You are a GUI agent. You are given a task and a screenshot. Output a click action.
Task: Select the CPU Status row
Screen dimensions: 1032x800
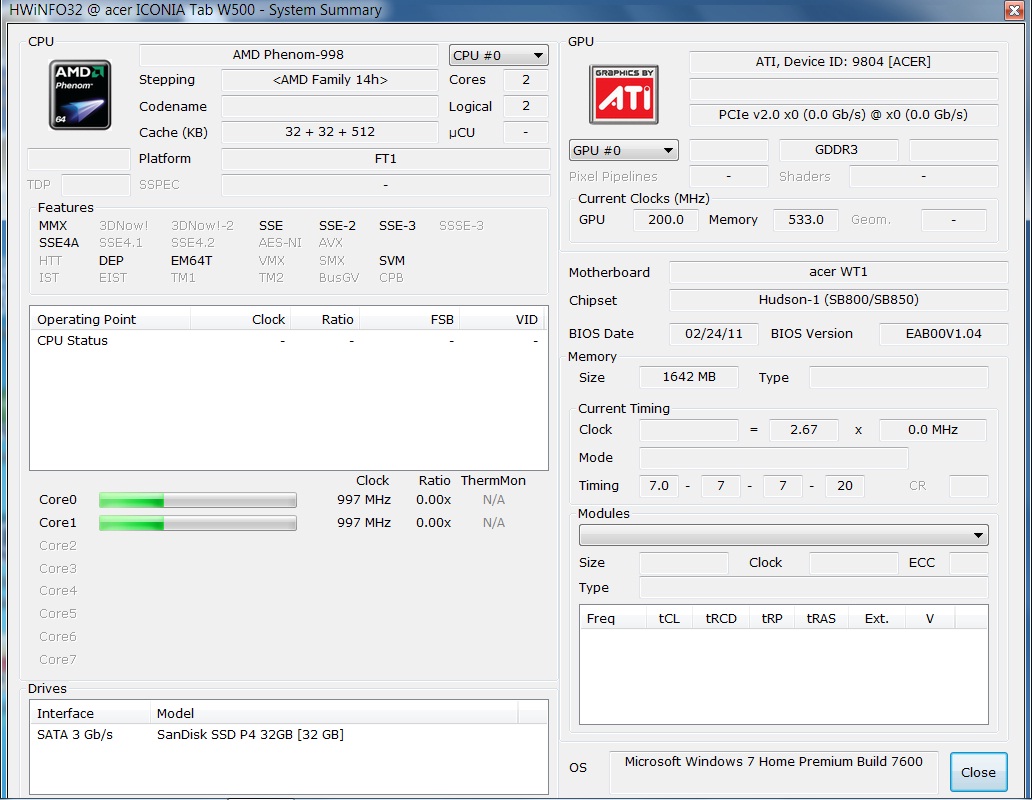pyautogui.click(x=288, y=341)
